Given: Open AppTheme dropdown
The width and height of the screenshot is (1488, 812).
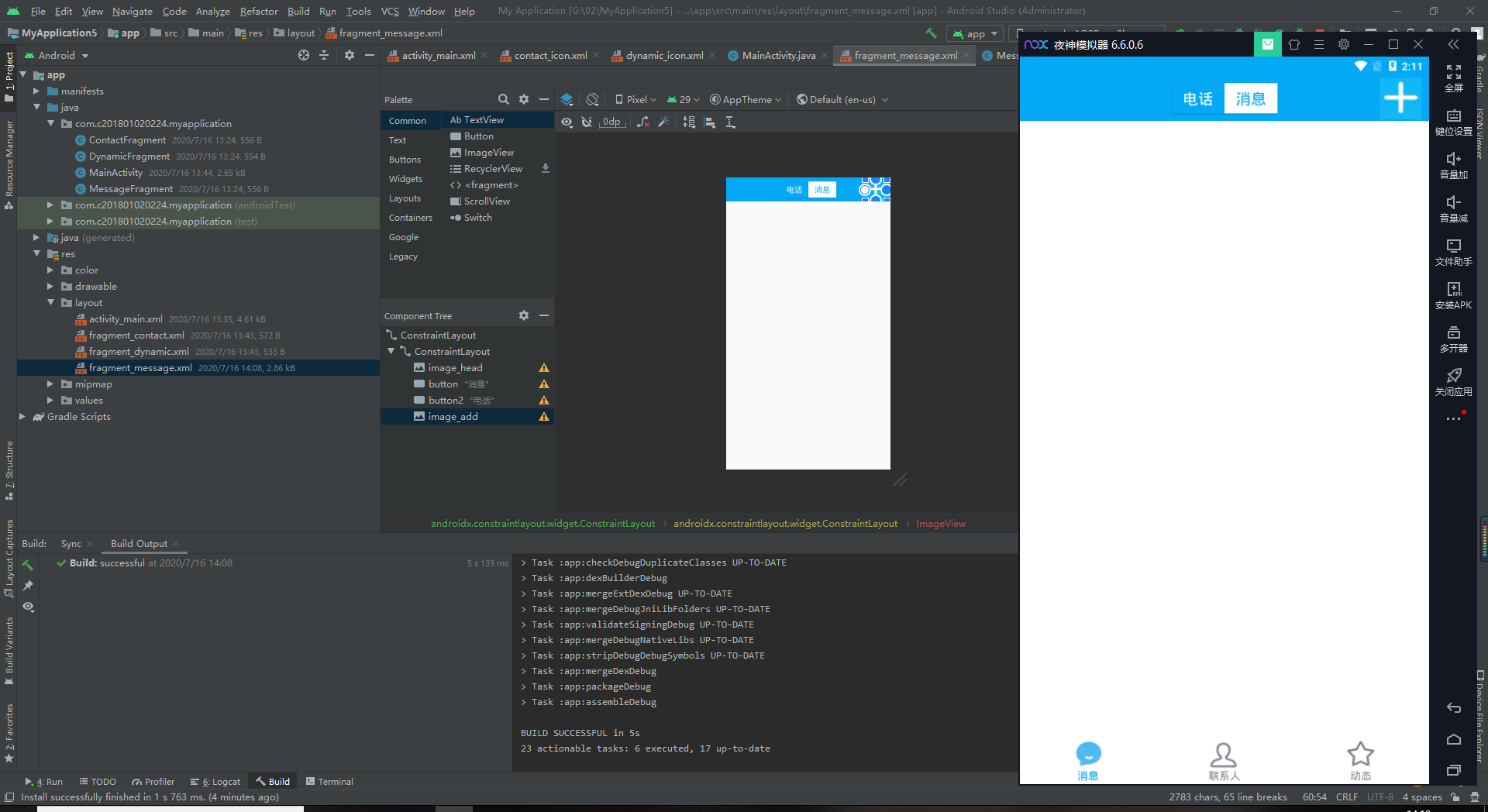Looking at the screenshot, I should point(746,99).
